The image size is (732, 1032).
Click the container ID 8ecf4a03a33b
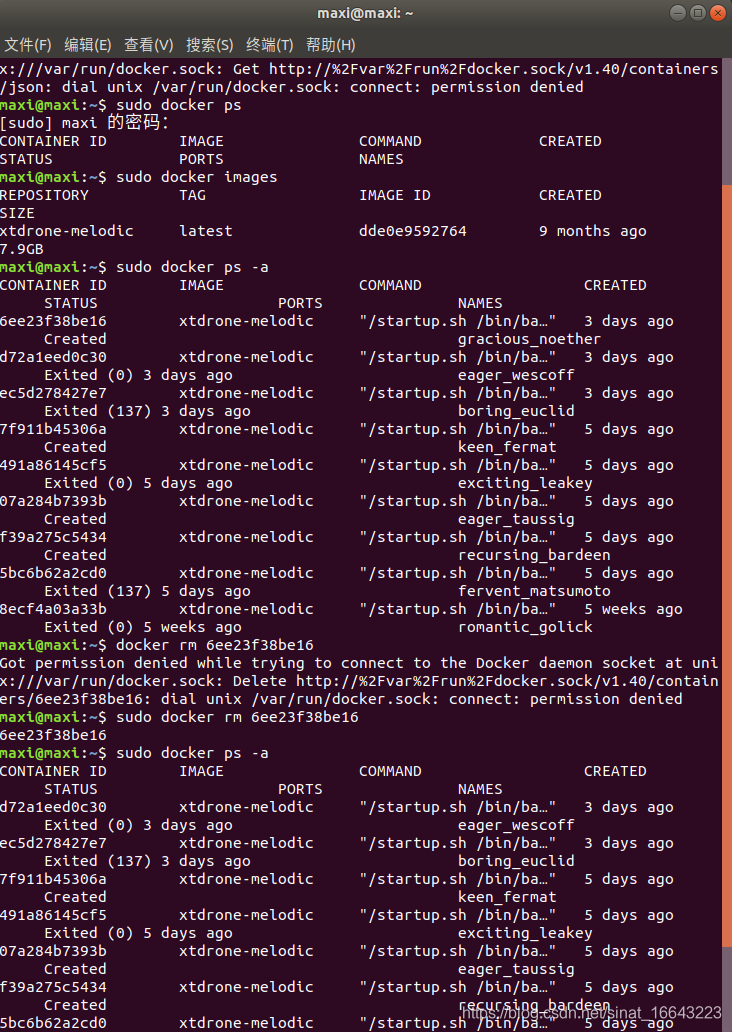click(x=53, y=609)
